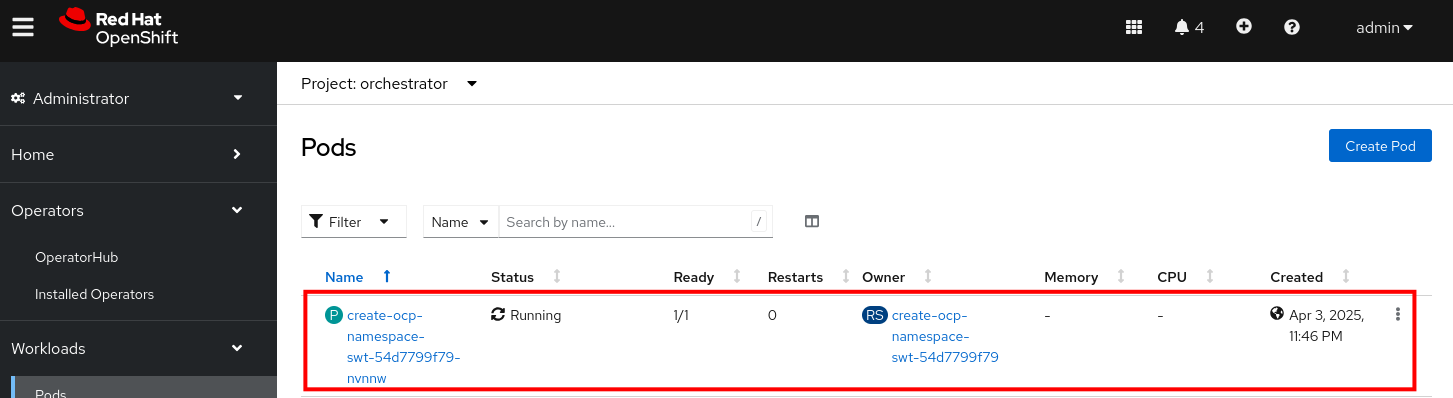Click the running sync status icon
The image size is (1453, 398).
(x=498, y=315)
